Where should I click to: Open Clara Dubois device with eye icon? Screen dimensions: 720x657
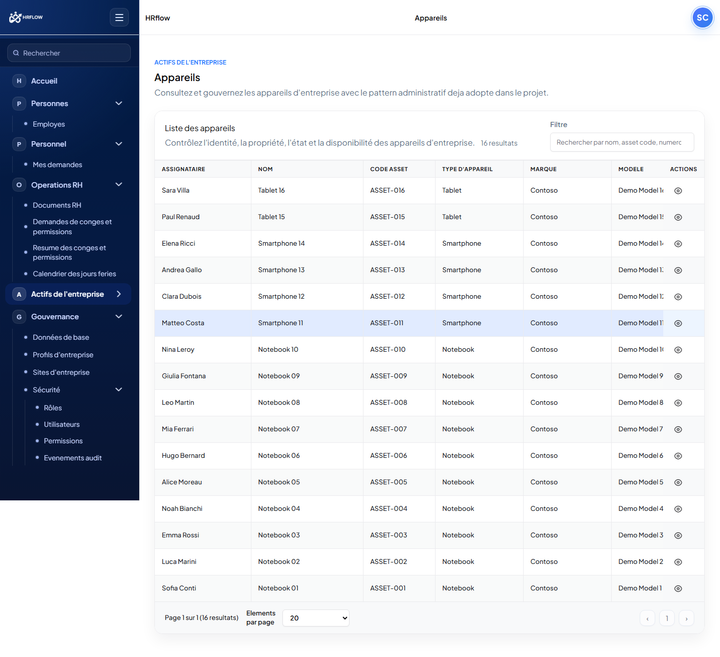click(678, 297)
